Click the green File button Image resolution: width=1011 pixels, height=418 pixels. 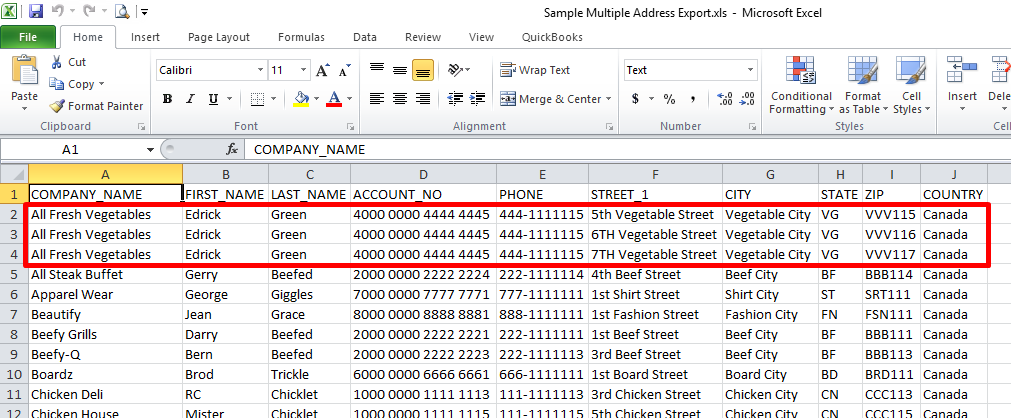pos(27,37)
